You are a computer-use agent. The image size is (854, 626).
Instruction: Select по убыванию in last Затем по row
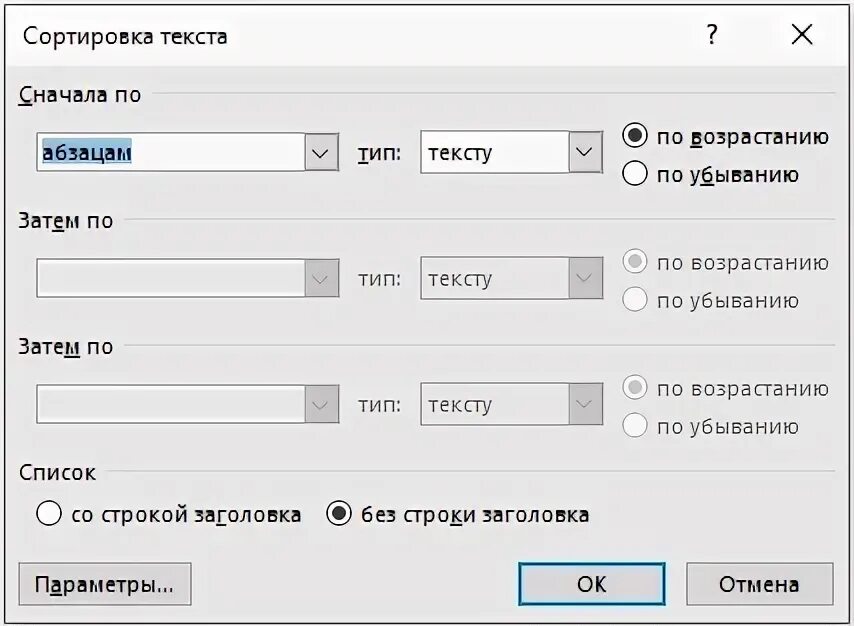point(635,427)
